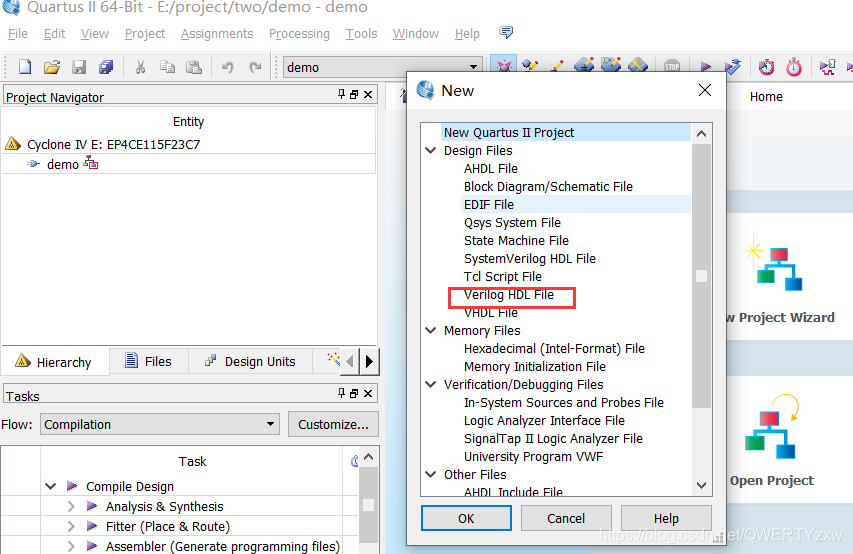Select VHDL File in the list
The height and width of the screenshot is (554, 853).
click(x=491, y=312)
